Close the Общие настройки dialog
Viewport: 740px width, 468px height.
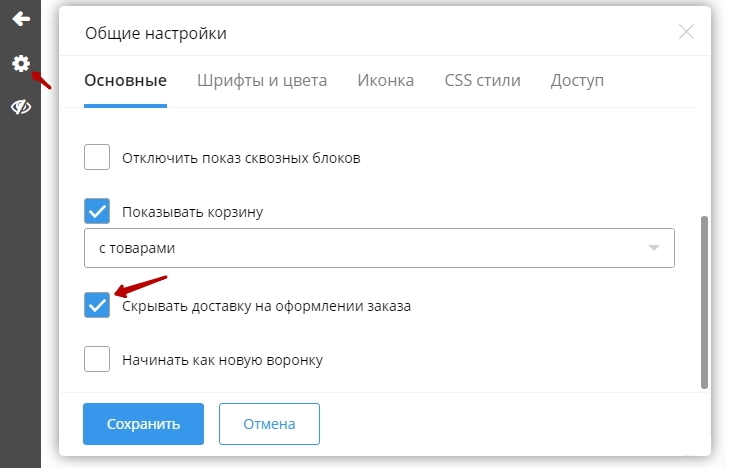686,32
